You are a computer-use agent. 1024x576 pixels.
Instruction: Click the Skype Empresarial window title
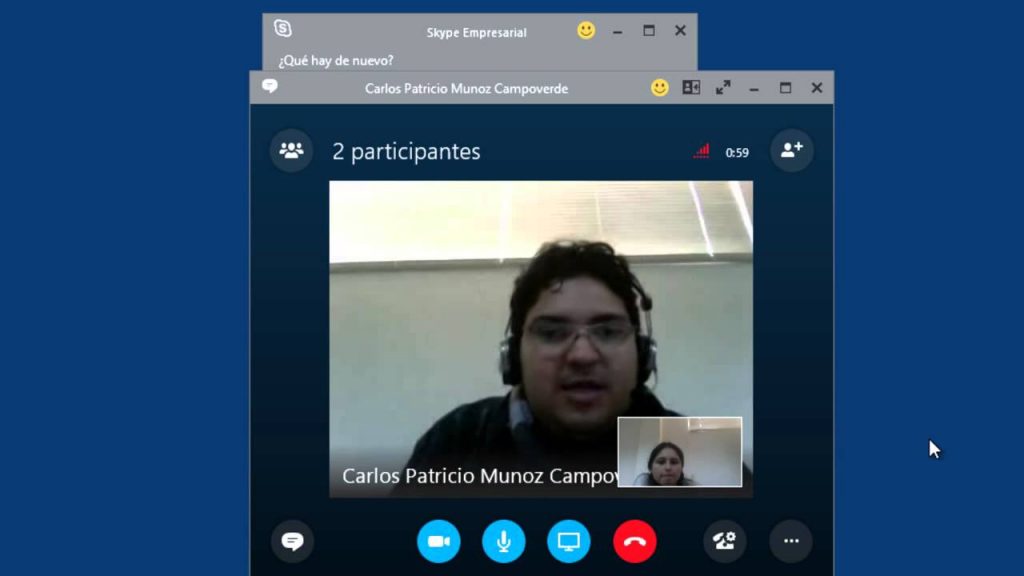click(477, 33)
